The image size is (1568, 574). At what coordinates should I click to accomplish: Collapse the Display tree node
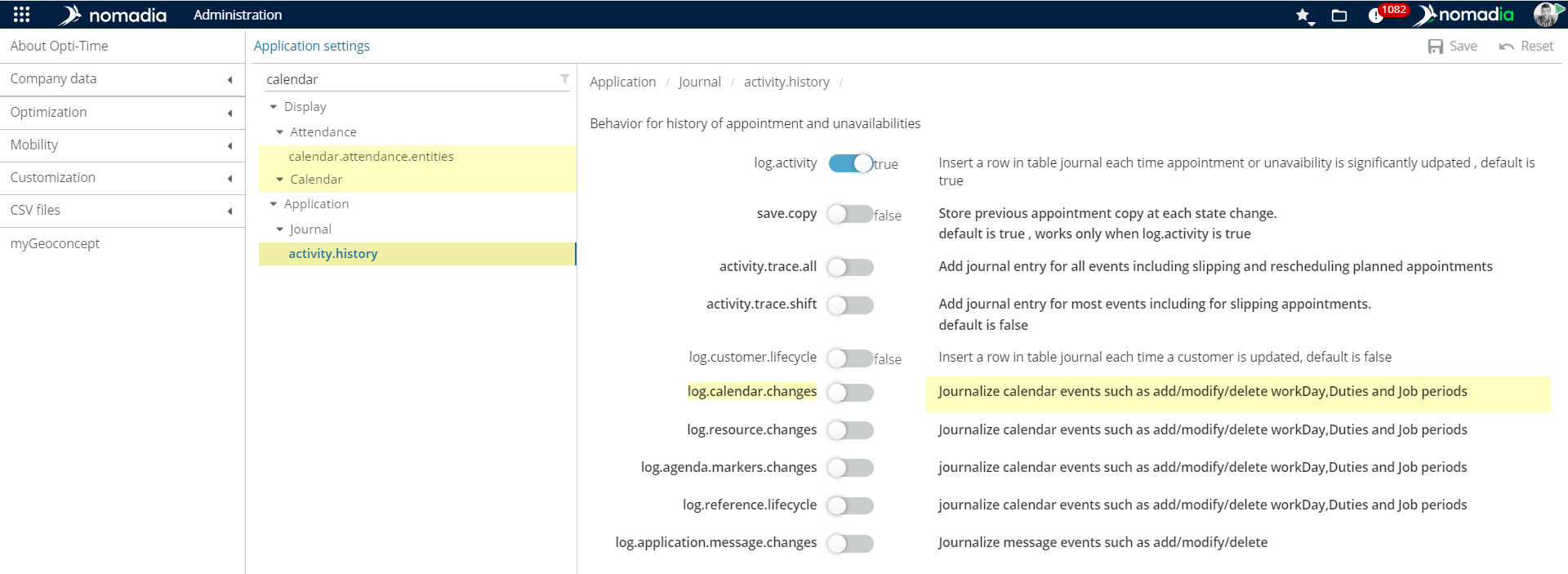(x=274, y=107)
